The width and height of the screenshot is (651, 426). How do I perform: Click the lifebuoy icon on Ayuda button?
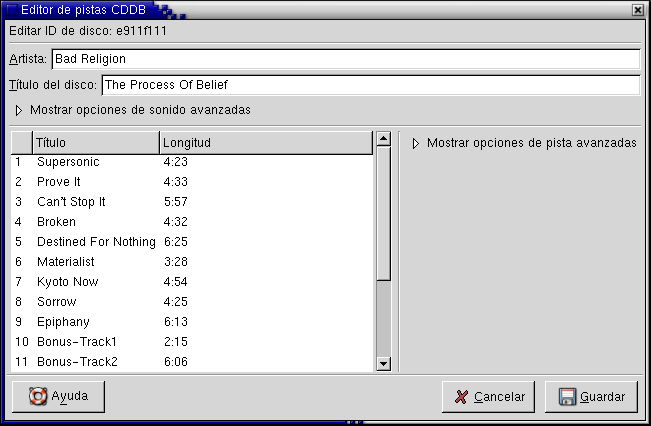[x=38, y=396]
